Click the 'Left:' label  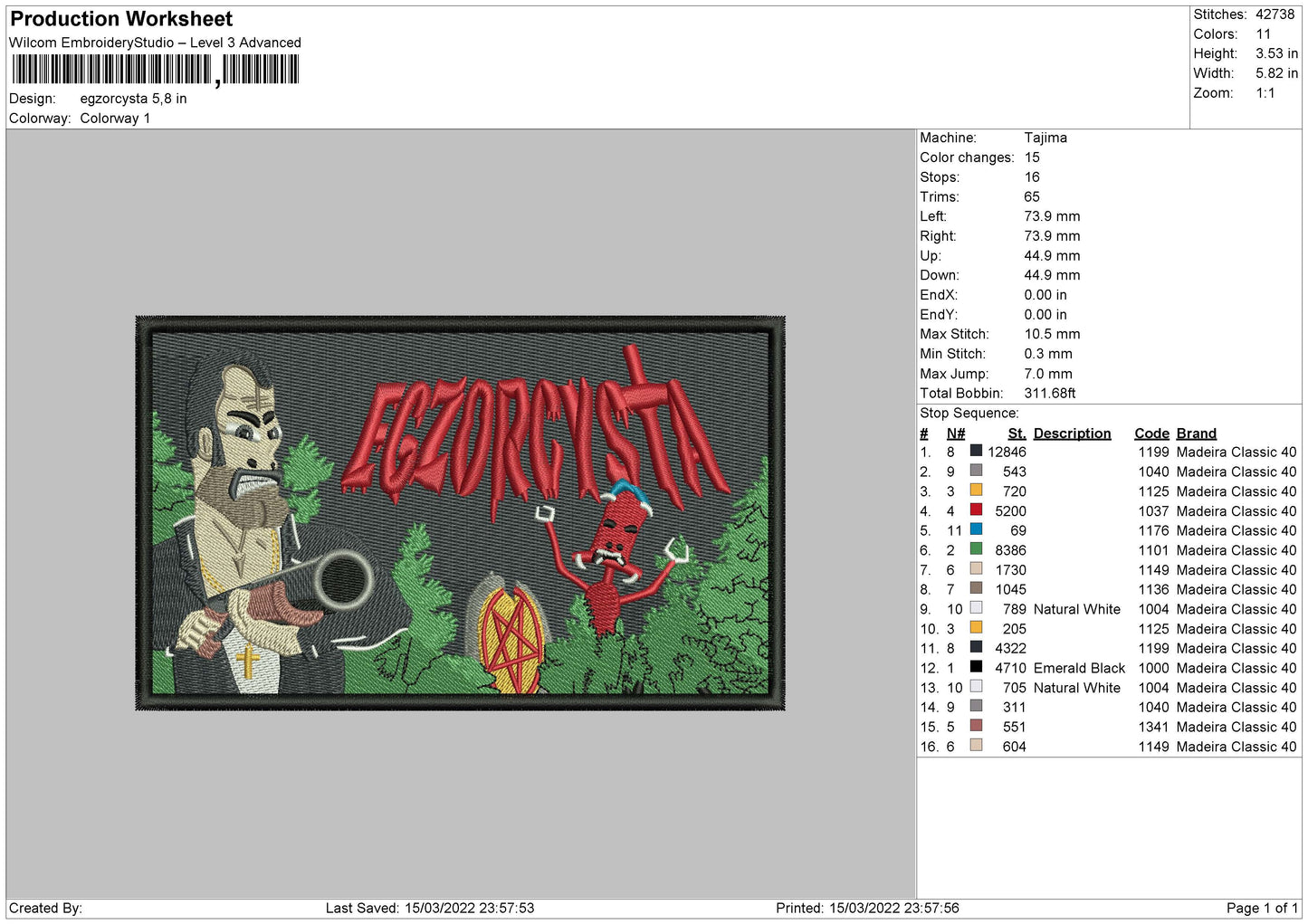(933, 216)
